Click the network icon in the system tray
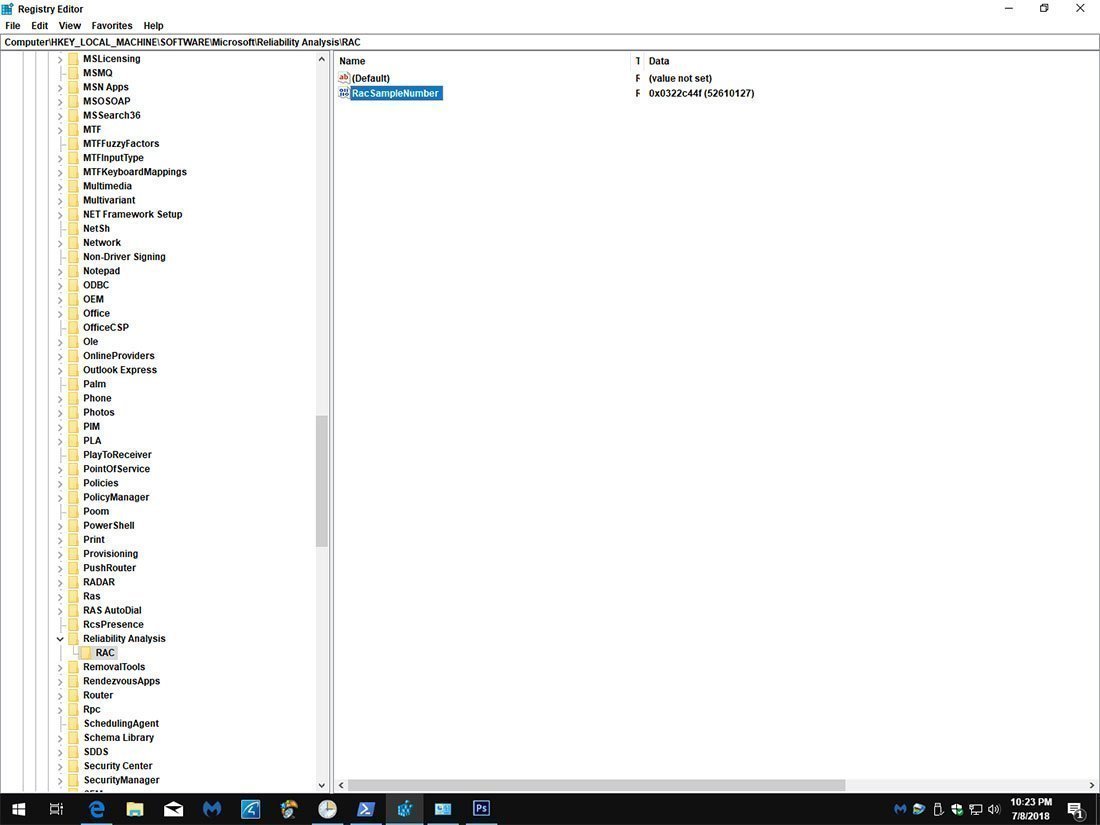The image size is (1100, 825). point(975,810)
